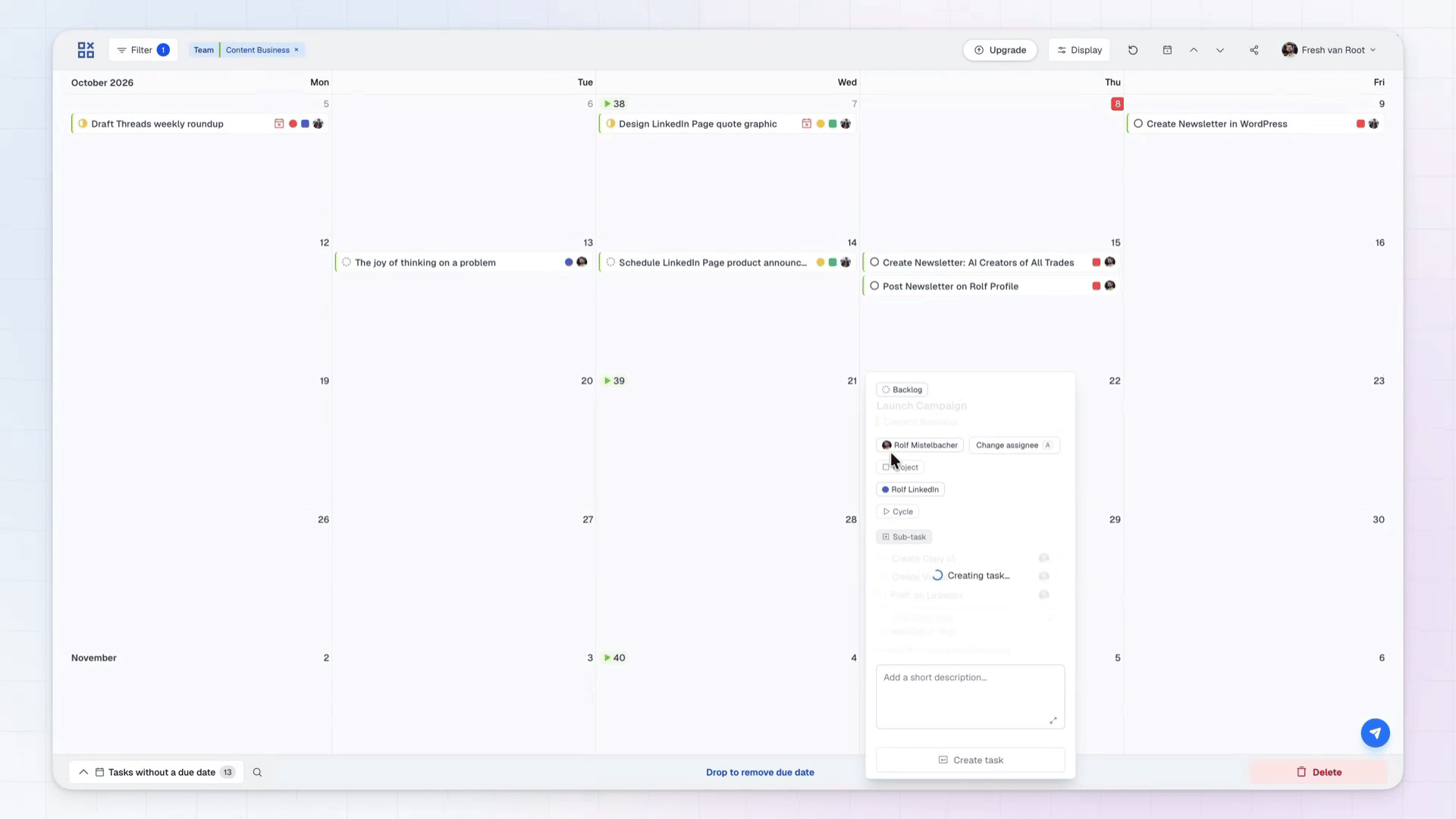Click the short description input field
1456x819 pixels.
pyautogui.click(x=970, y=697)
